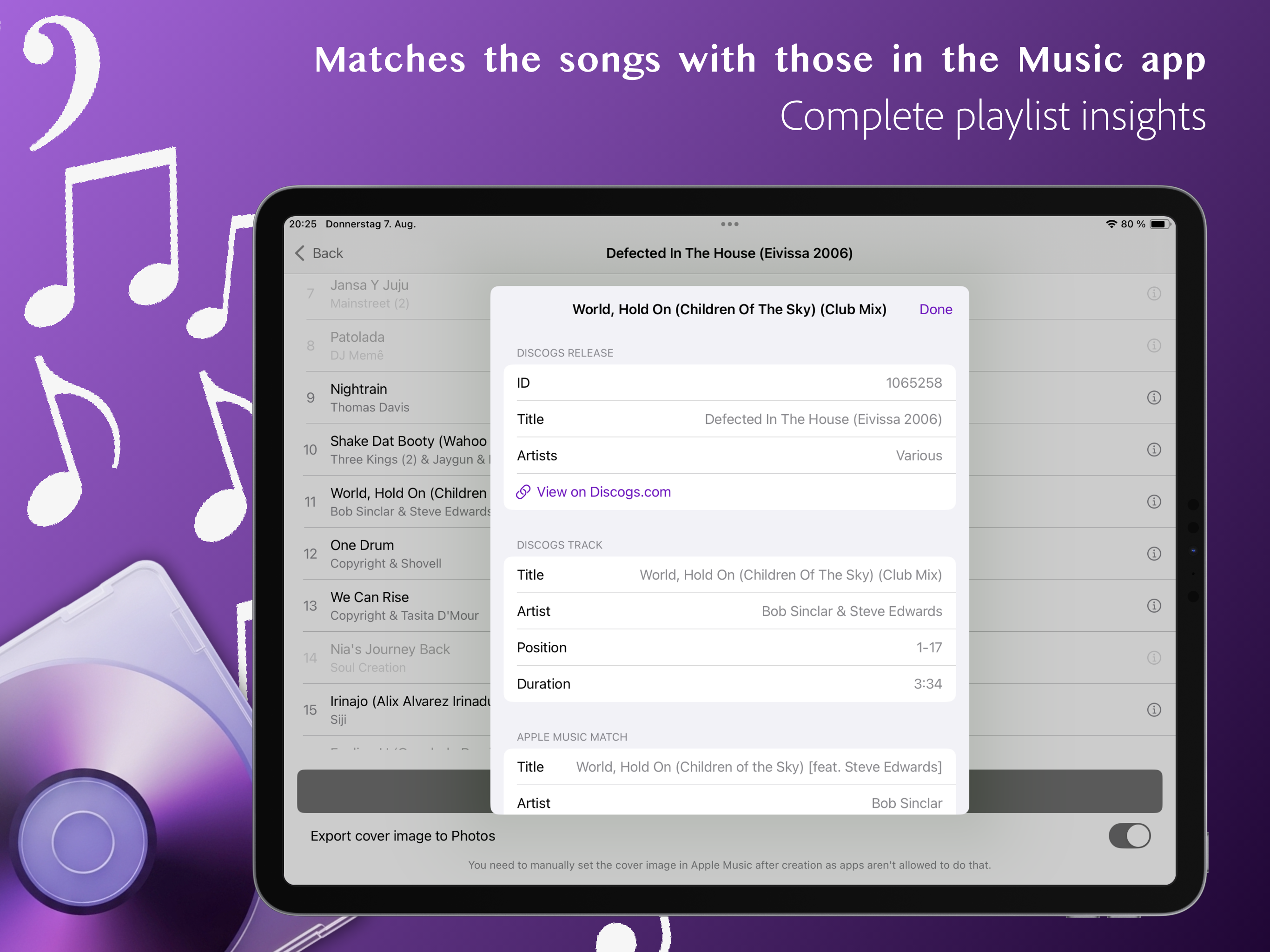Open the multitasking ellipsis menu
This screenshot has width=1270, height=952.
(x=730, y=224)
